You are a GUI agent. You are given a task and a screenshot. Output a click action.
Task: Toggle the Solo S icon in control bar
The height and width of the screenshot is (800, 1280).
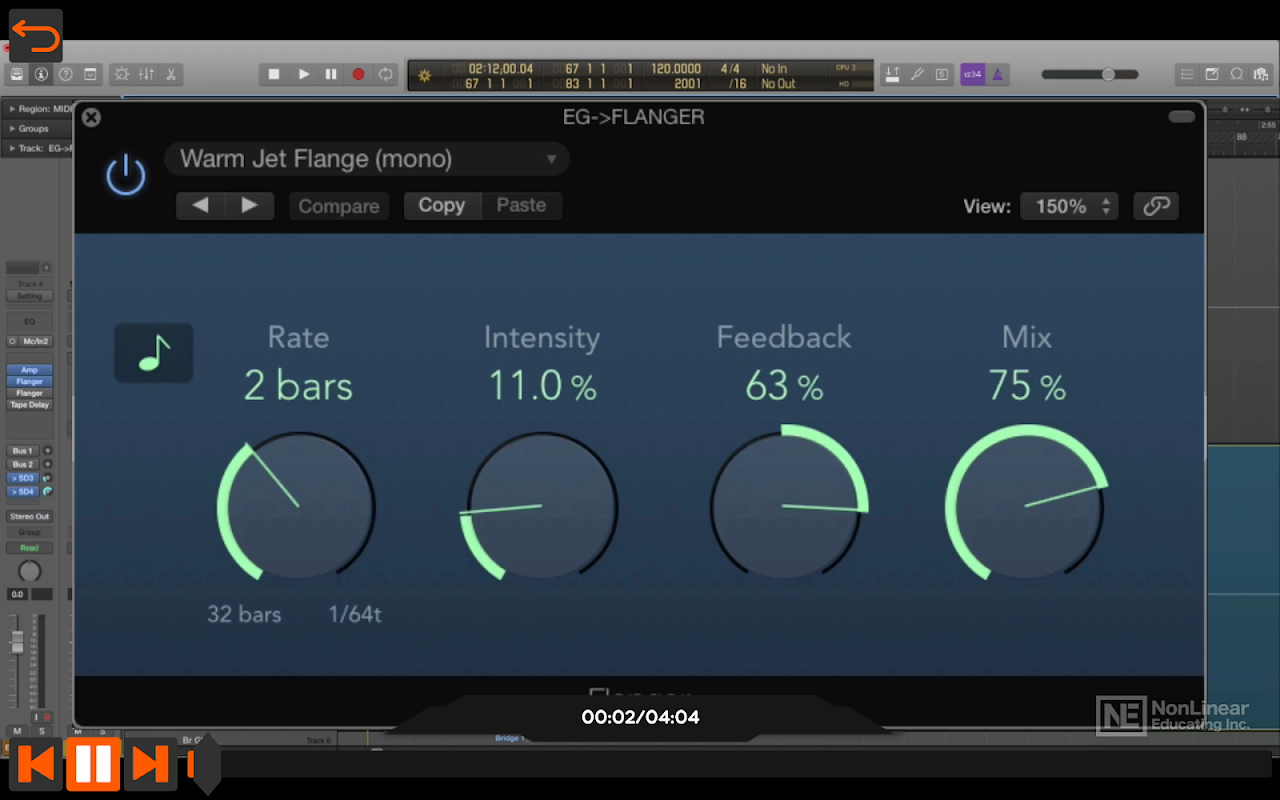tap(942, 74)
